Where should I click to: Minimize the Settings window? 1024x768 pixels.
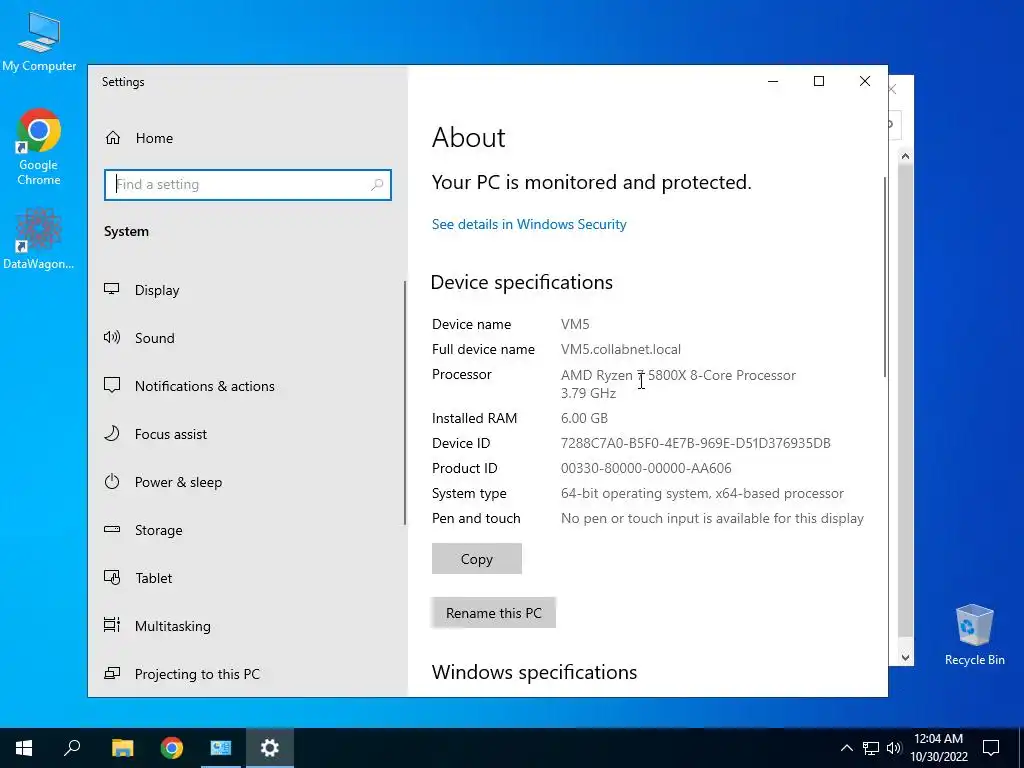(773, 81)
